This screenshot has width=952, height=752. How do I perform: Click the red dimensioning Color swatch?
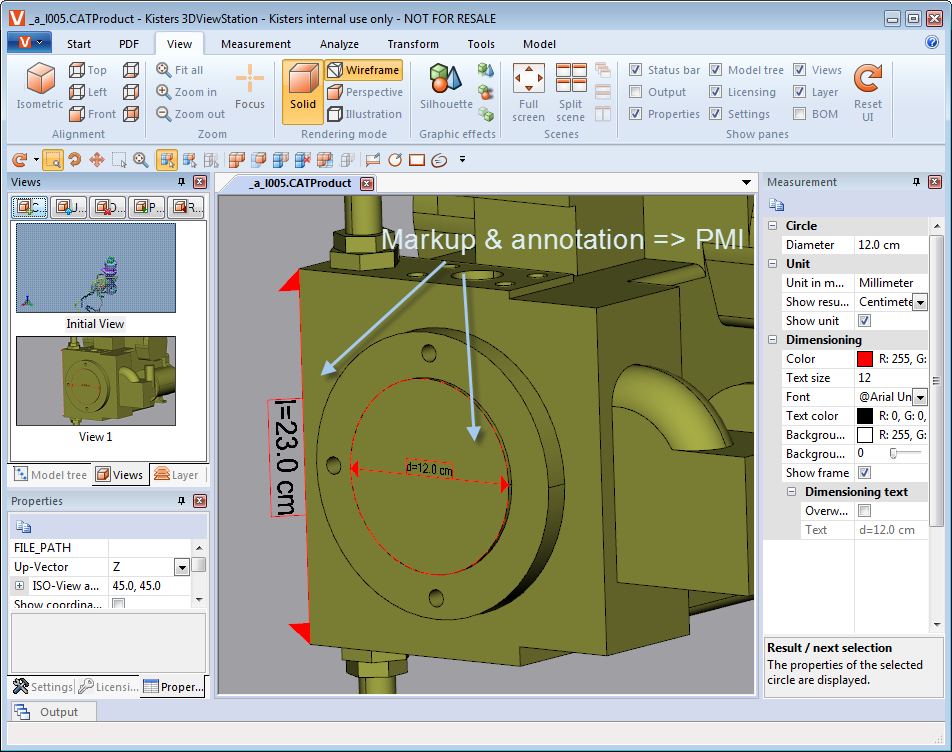(x=865, y=359)
